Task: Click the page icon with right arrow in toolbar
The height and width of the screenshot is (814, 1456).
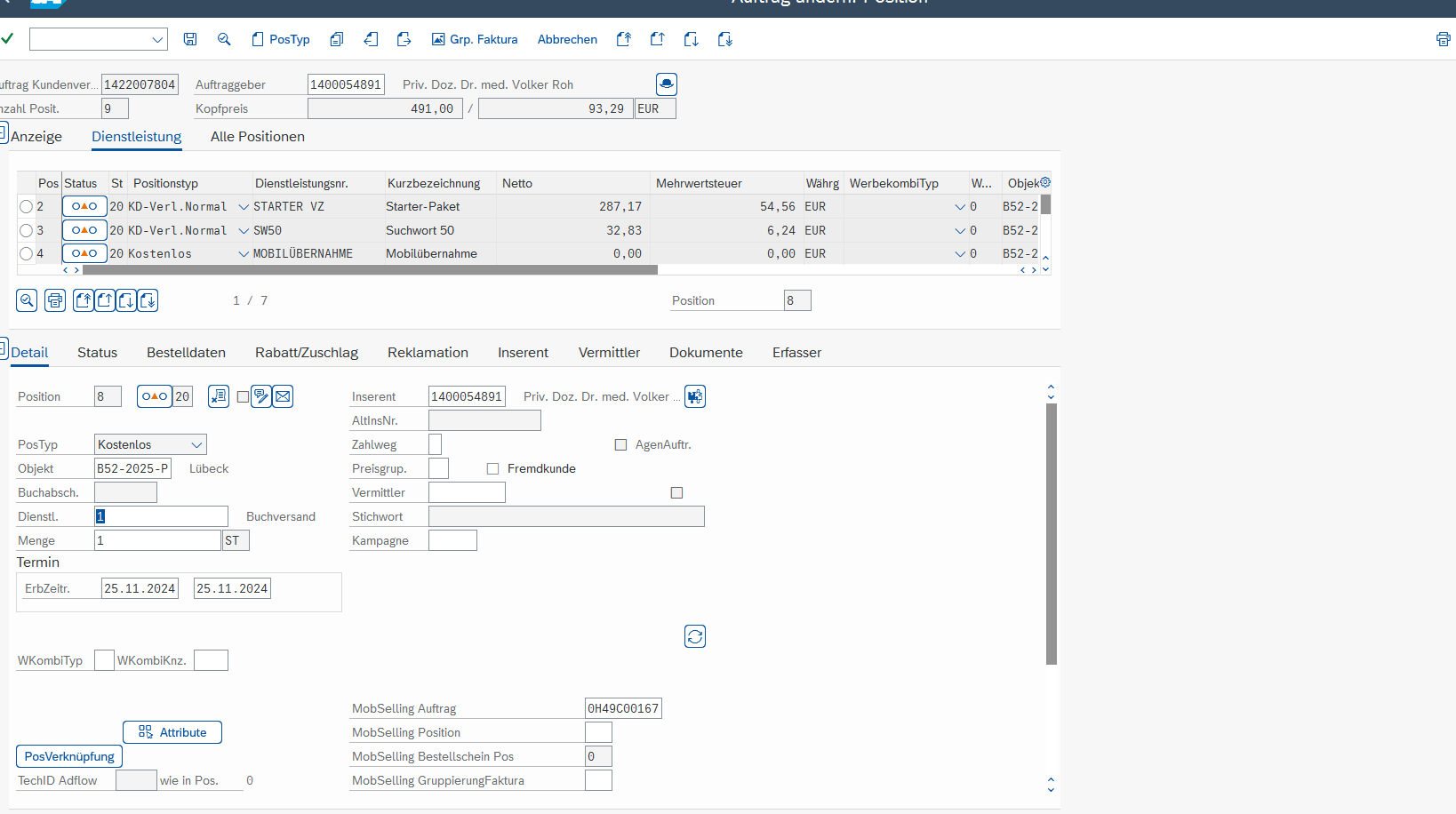Action: (404, 39)
